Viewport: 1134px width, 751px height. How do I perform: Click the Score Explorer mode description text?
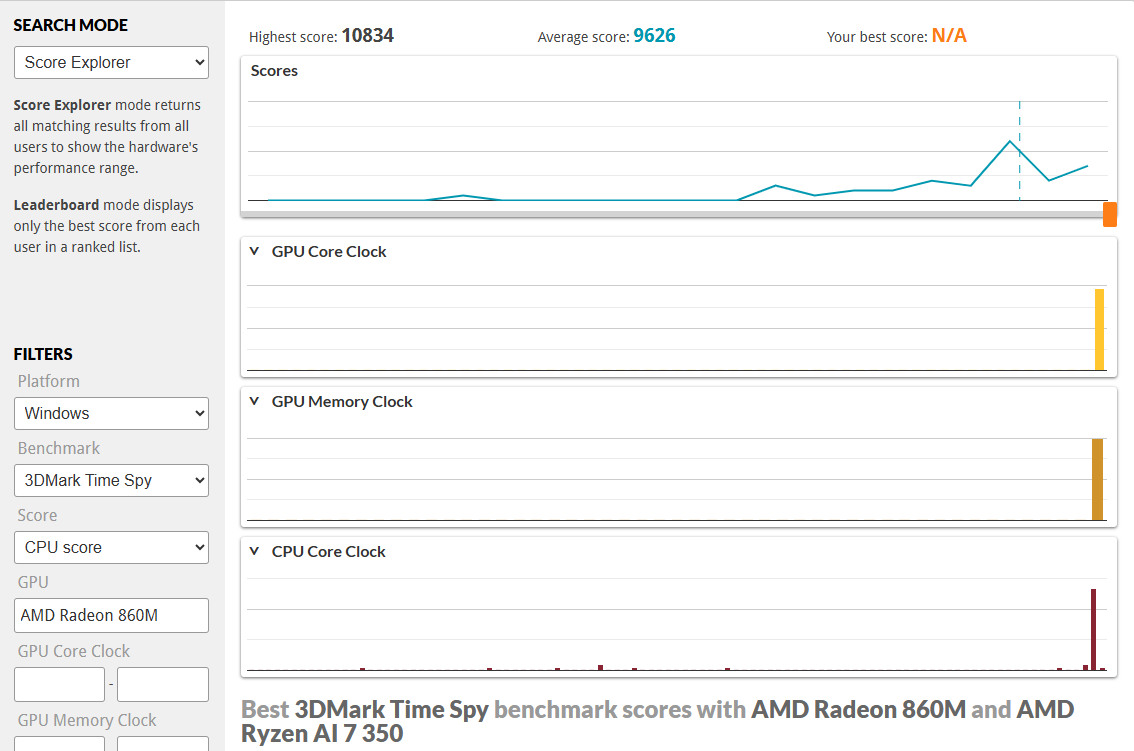[x=107, y=136]
